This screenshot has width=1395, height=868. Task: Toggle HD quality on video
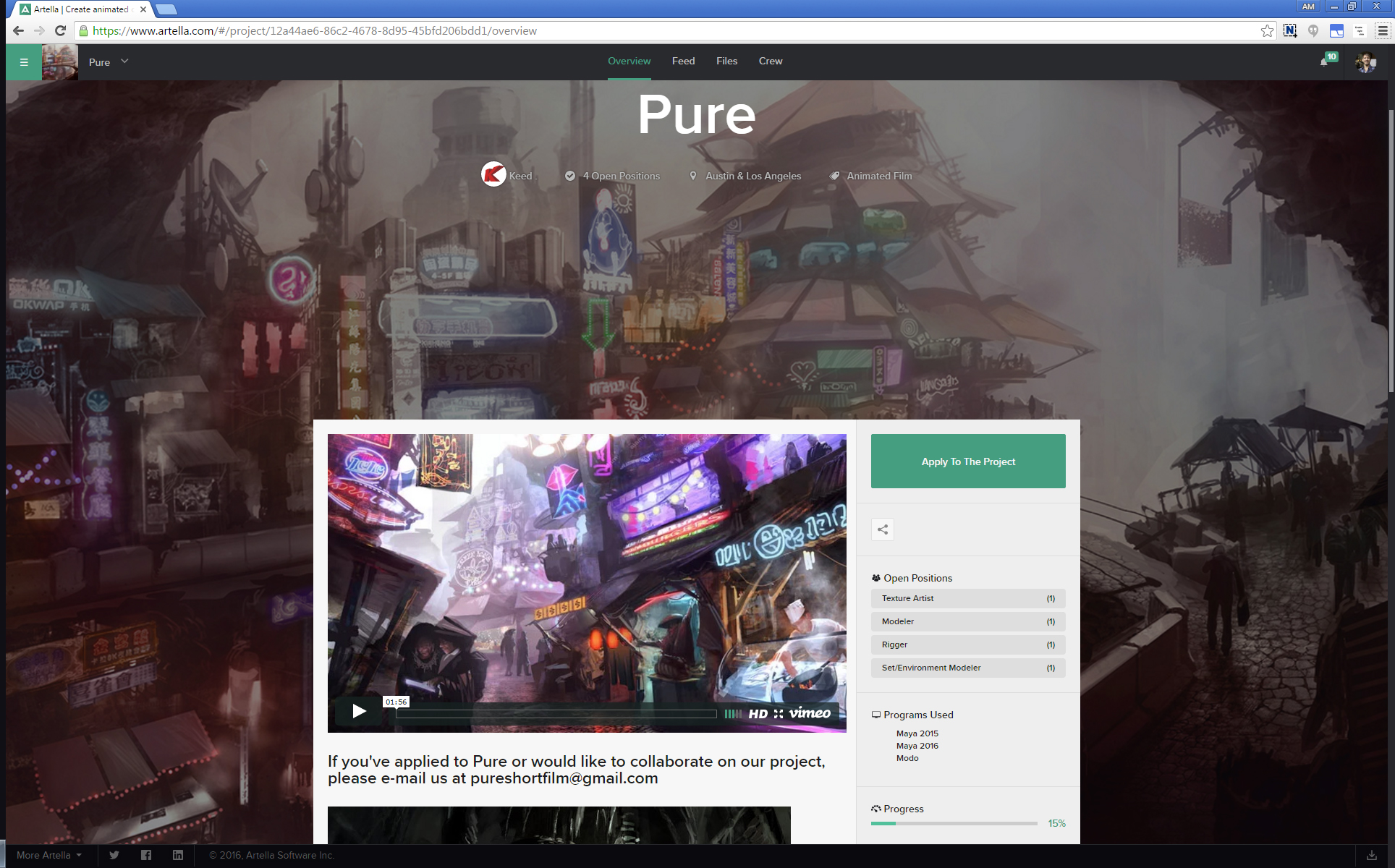(x=758, y=713)
